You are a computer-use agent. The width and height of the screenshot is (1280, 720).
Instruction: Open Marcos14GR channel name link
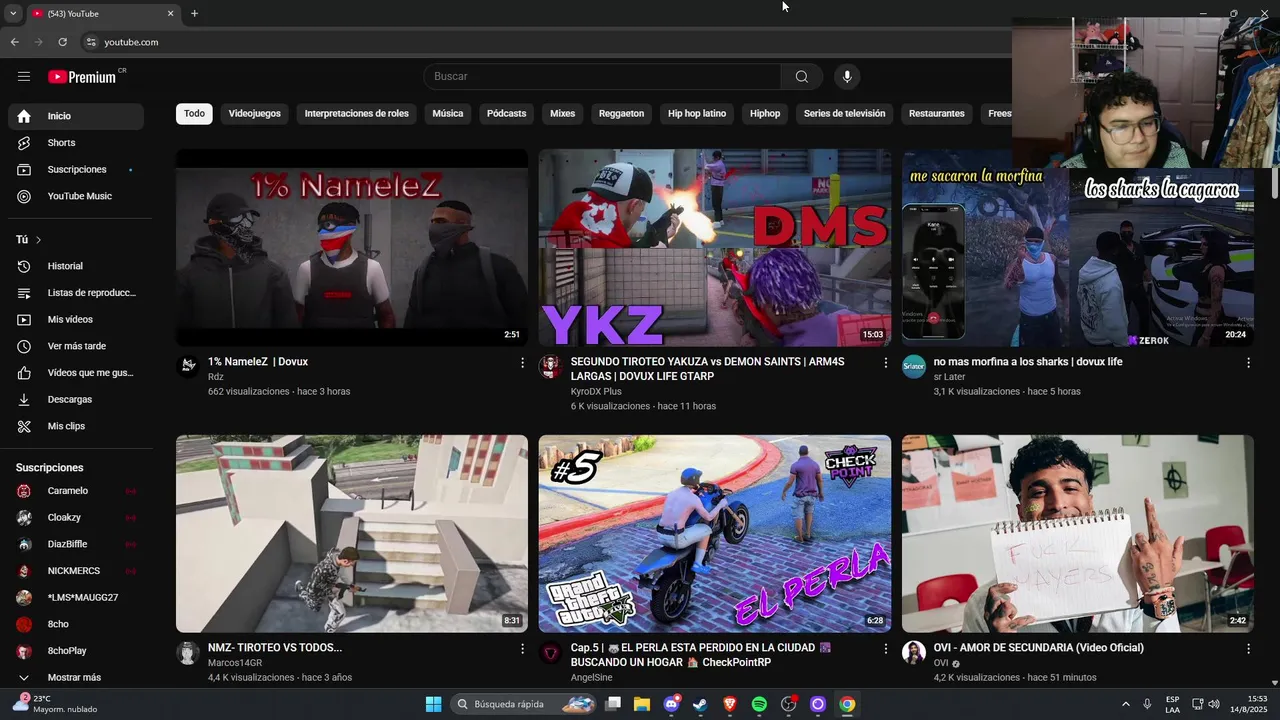pos(235,663)
